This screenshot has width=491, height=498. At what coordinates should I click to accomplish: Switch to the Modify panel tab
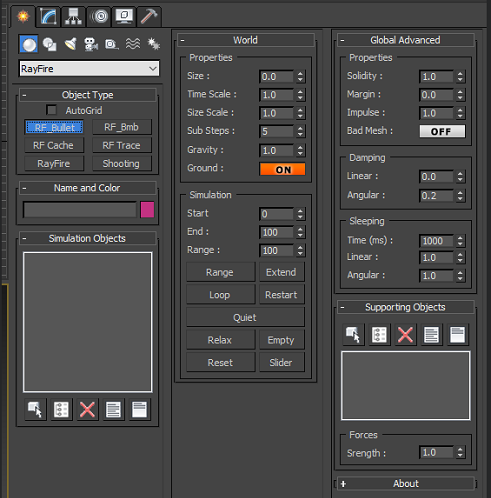pos(48,16)
